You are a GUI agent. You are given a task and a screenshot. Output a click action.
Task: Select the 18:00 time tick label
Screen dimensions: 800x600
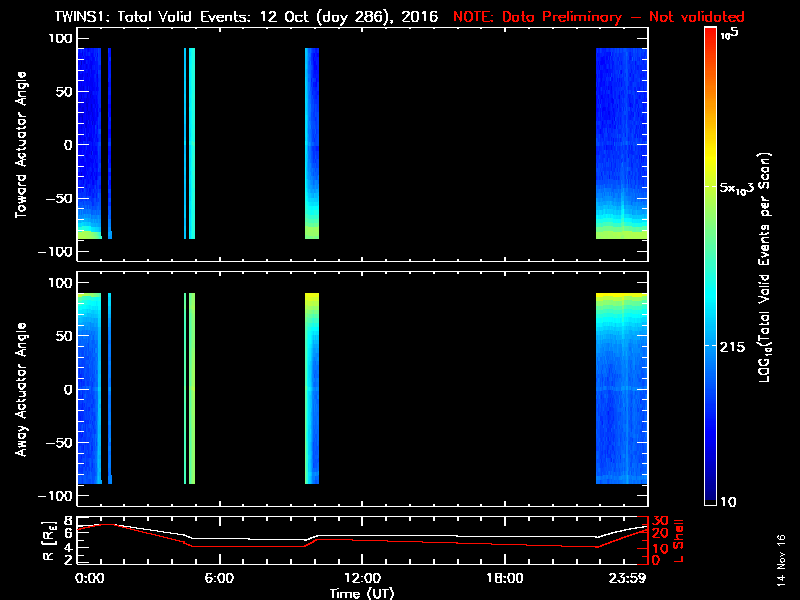tap(505, 578)
